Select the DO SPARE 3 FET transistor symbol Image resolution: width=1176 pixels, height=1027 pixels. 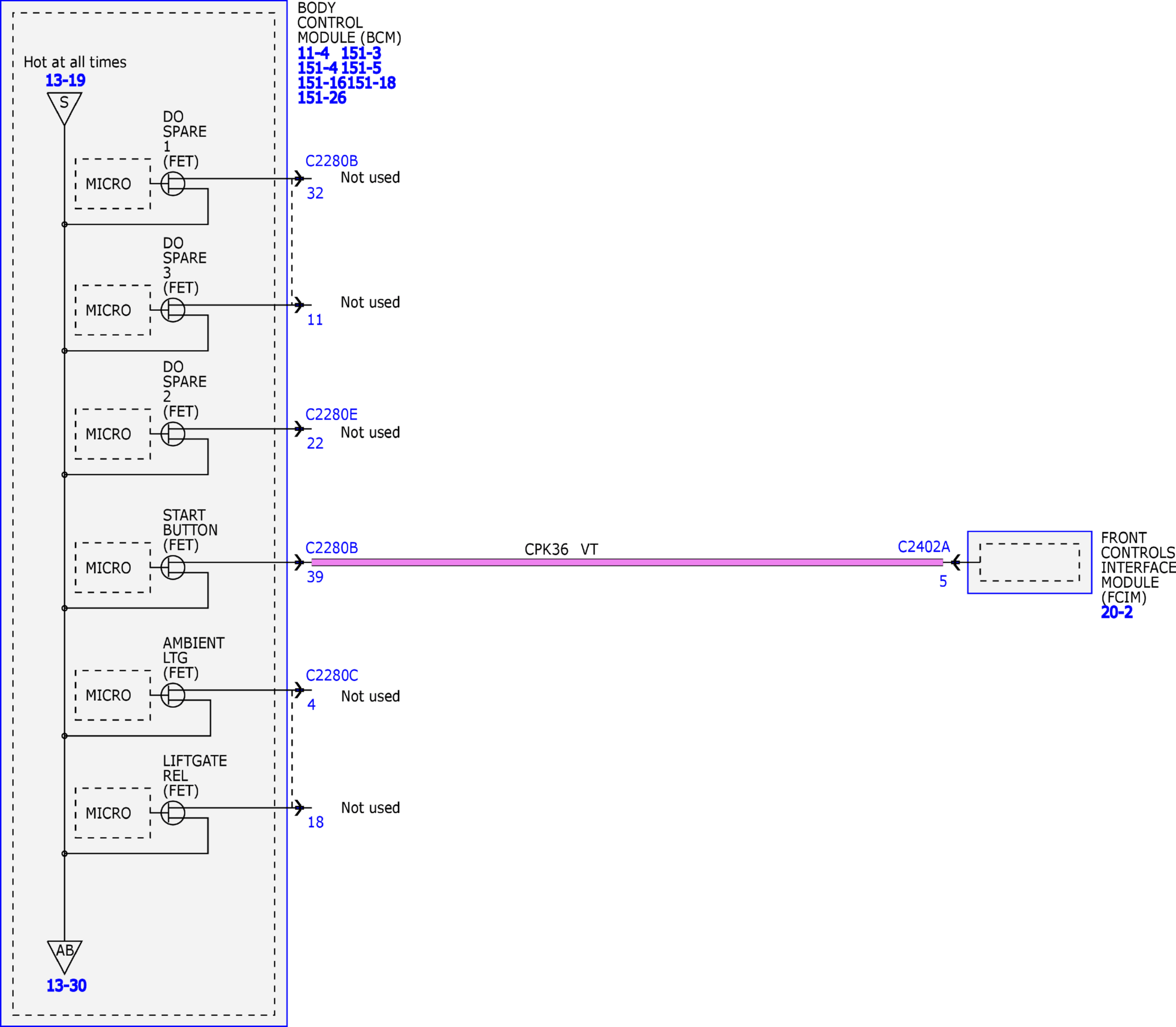[172, 310]
